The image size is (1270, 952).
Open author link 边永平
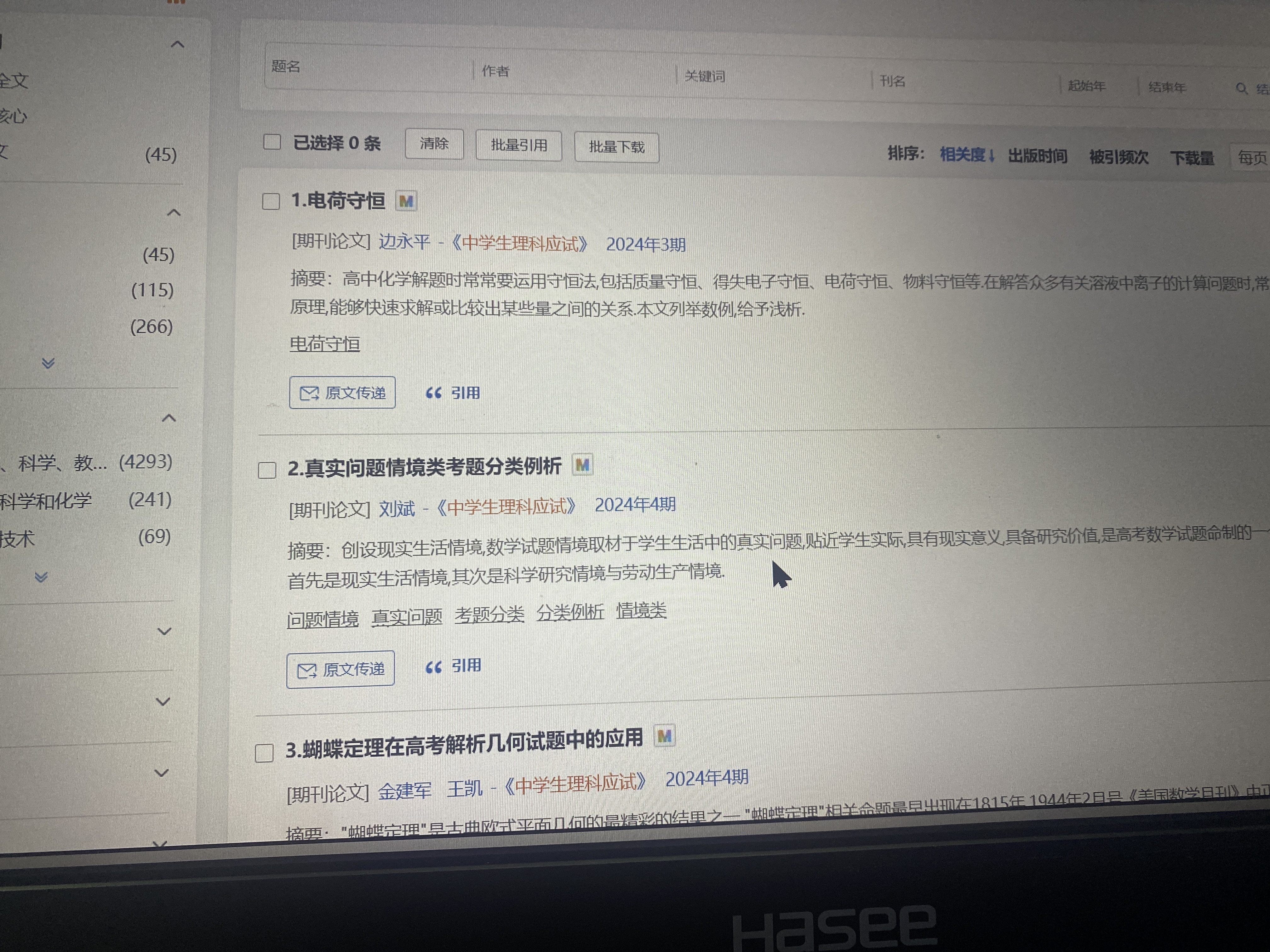click(x=404, y=241)
